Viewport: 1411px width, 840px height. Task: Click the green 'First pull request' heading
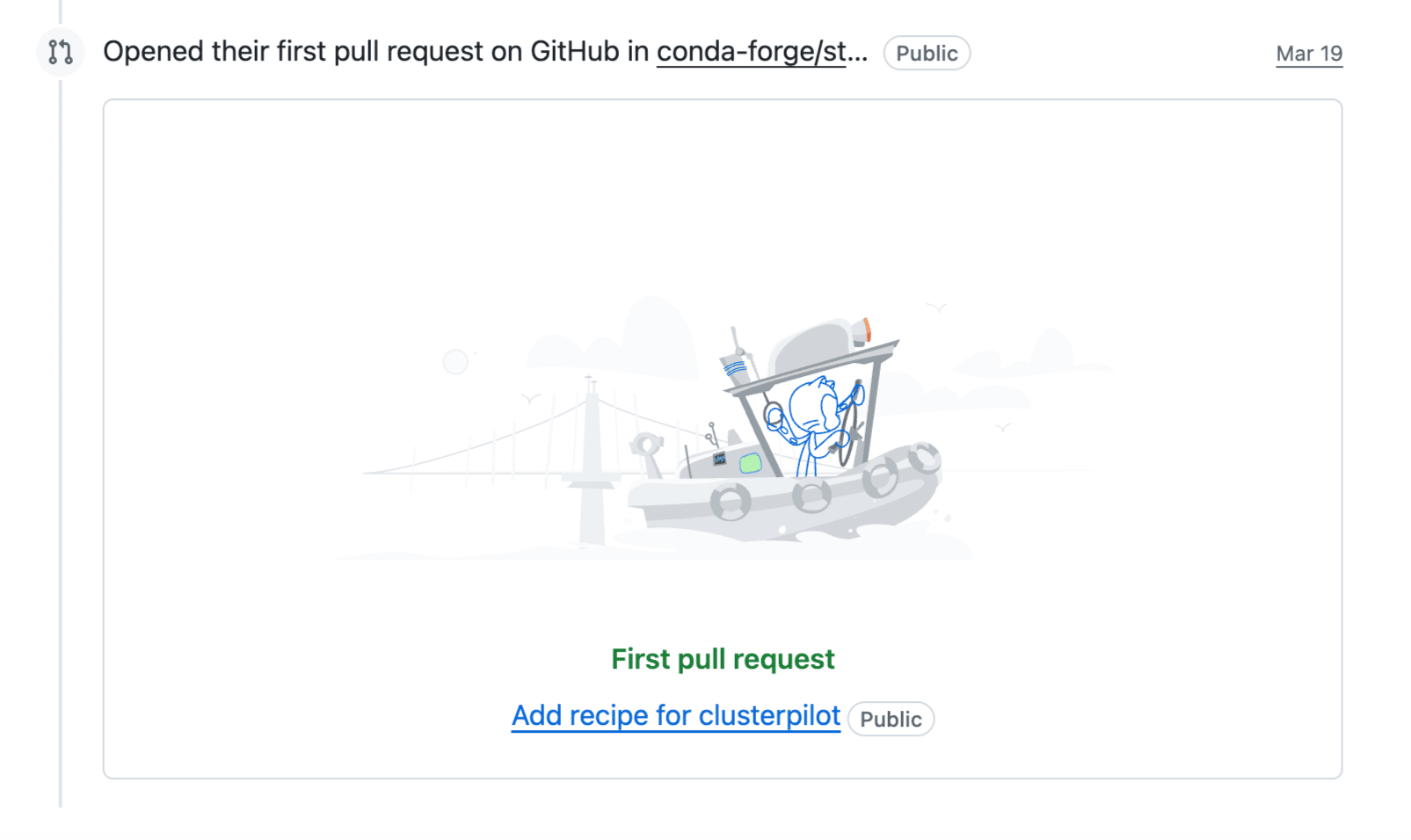pos(723,659)
